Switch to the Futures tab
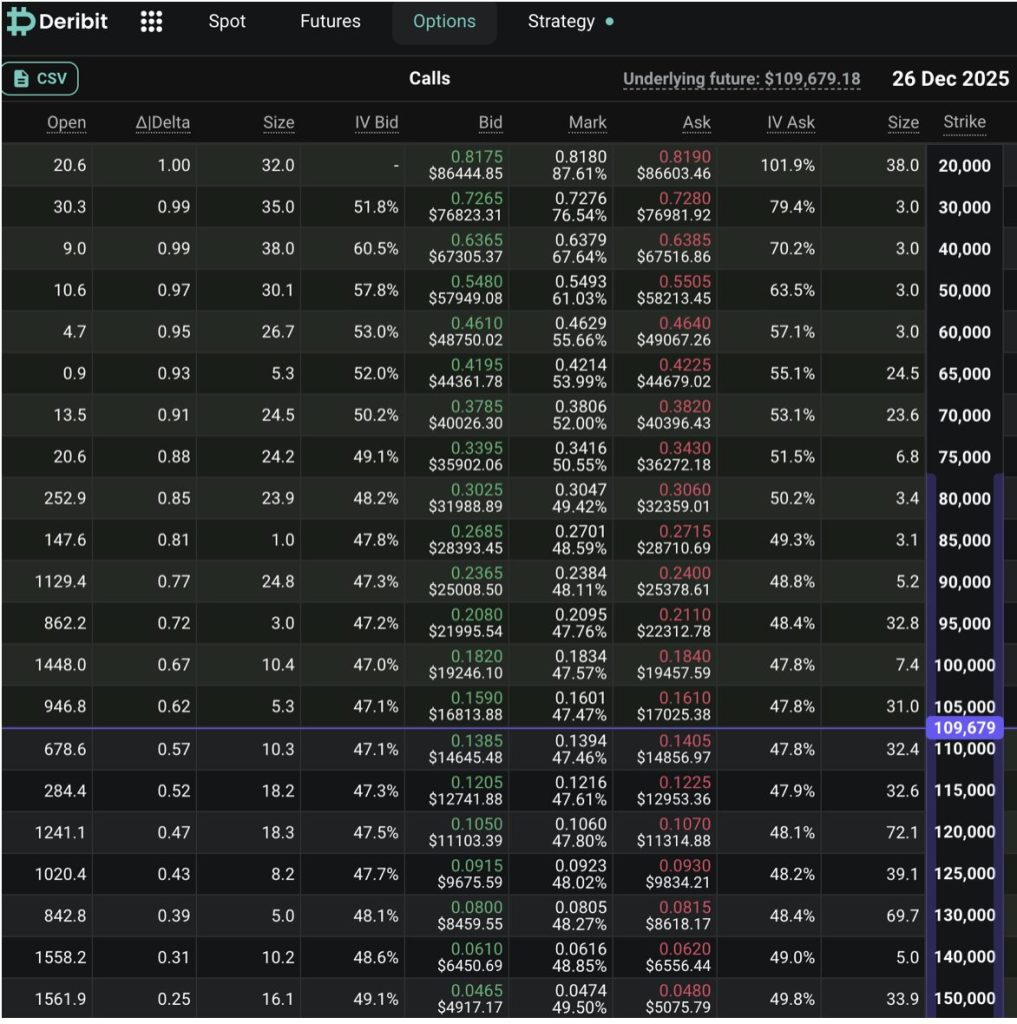 tap(330, 22)
